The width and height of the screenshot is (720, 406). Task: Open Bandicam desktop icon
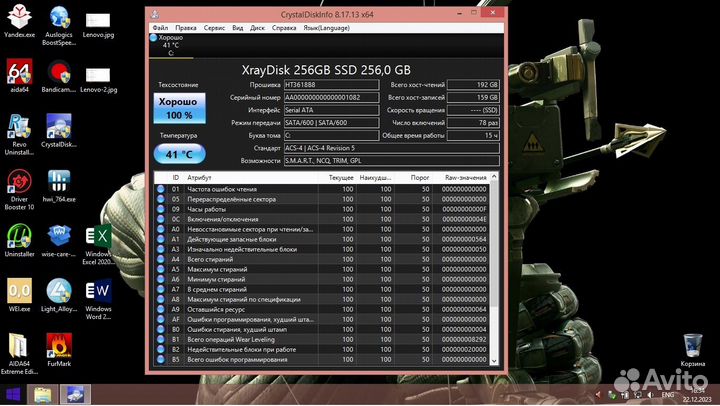point(59,76)
